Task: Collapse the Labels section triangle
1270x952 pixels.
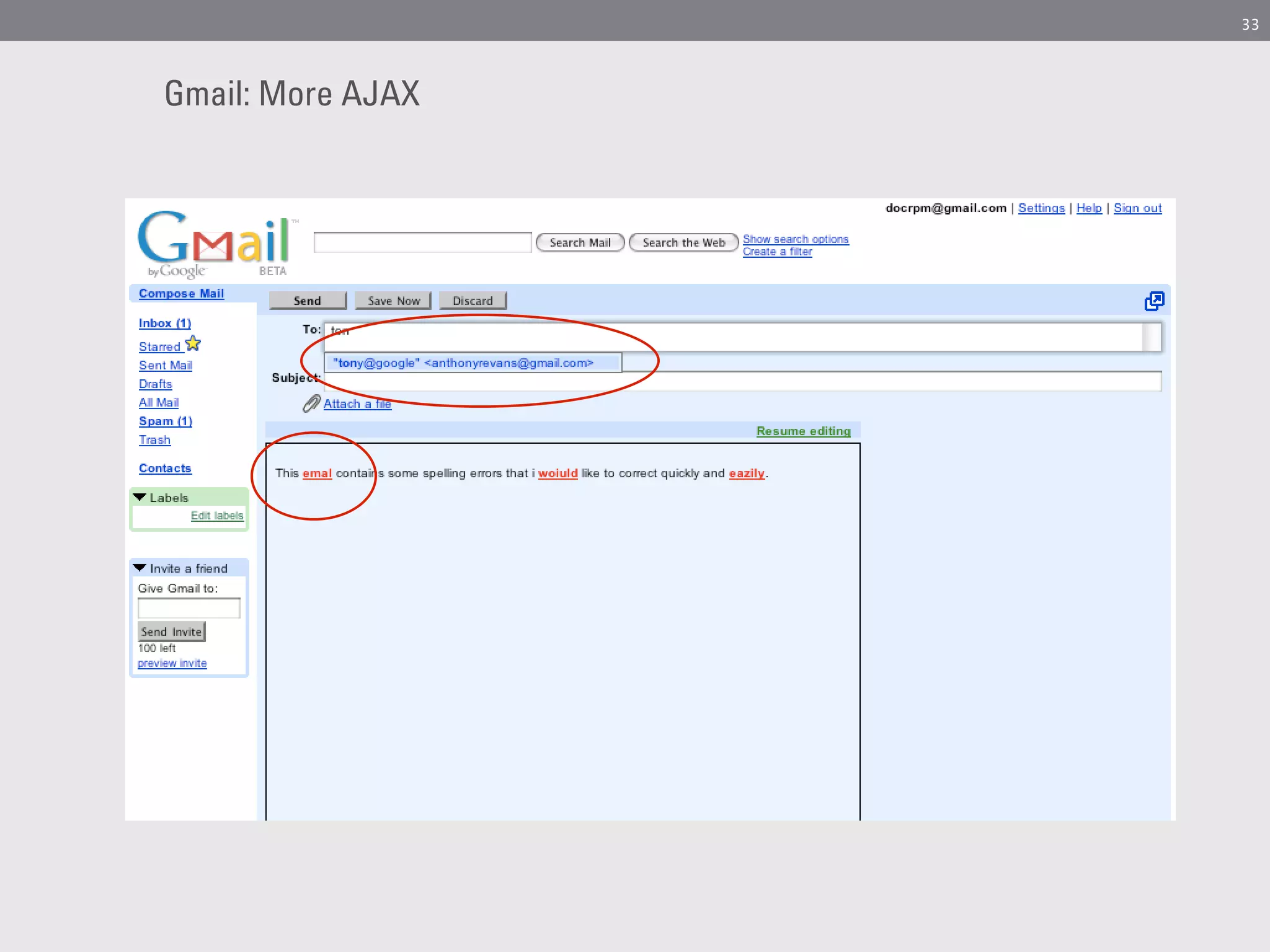Action: point(140,497)
